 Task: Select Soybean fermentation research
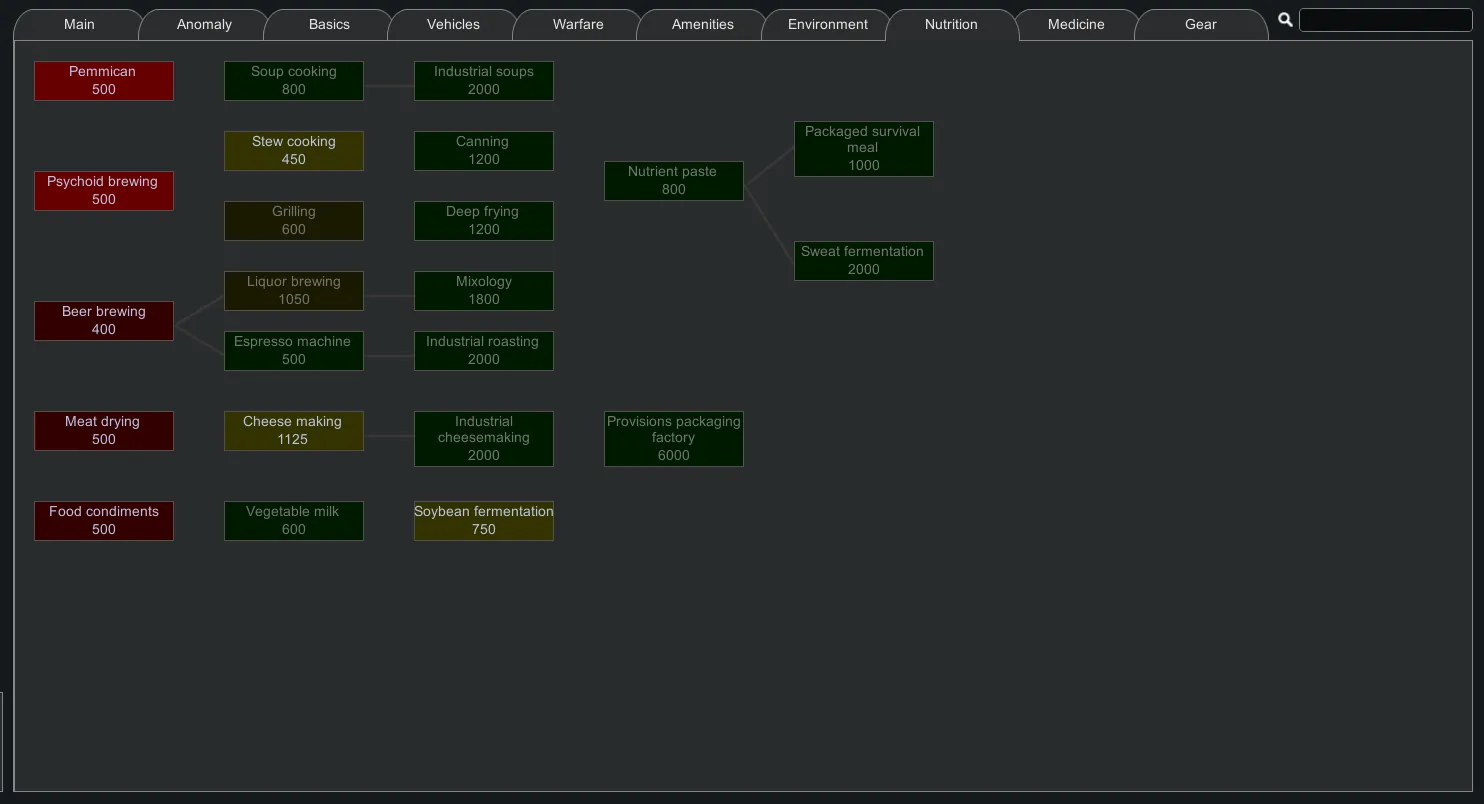click(484, 520)
